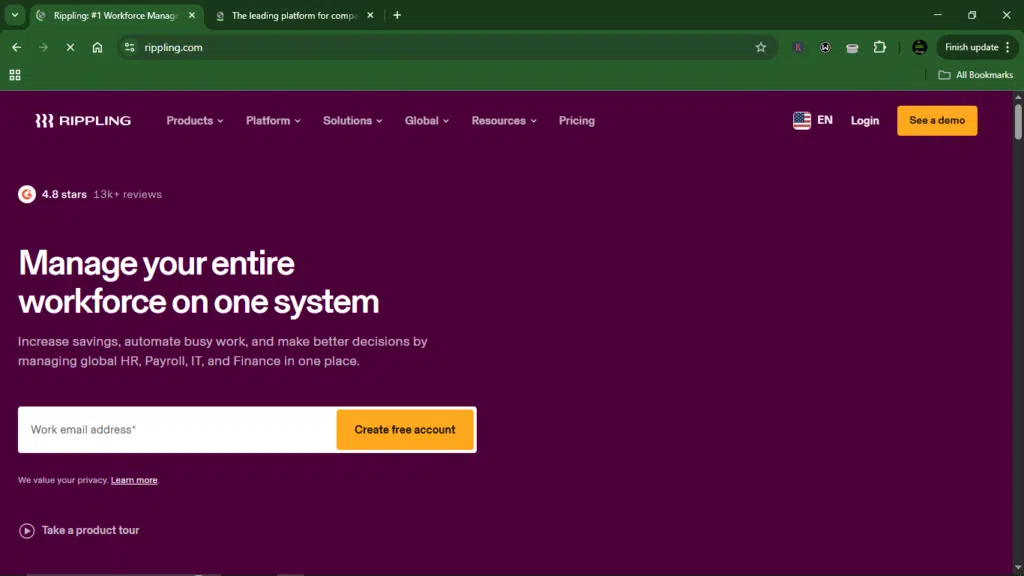
Task: Expand the Solutions dropdown
Action: pos(352,120)
